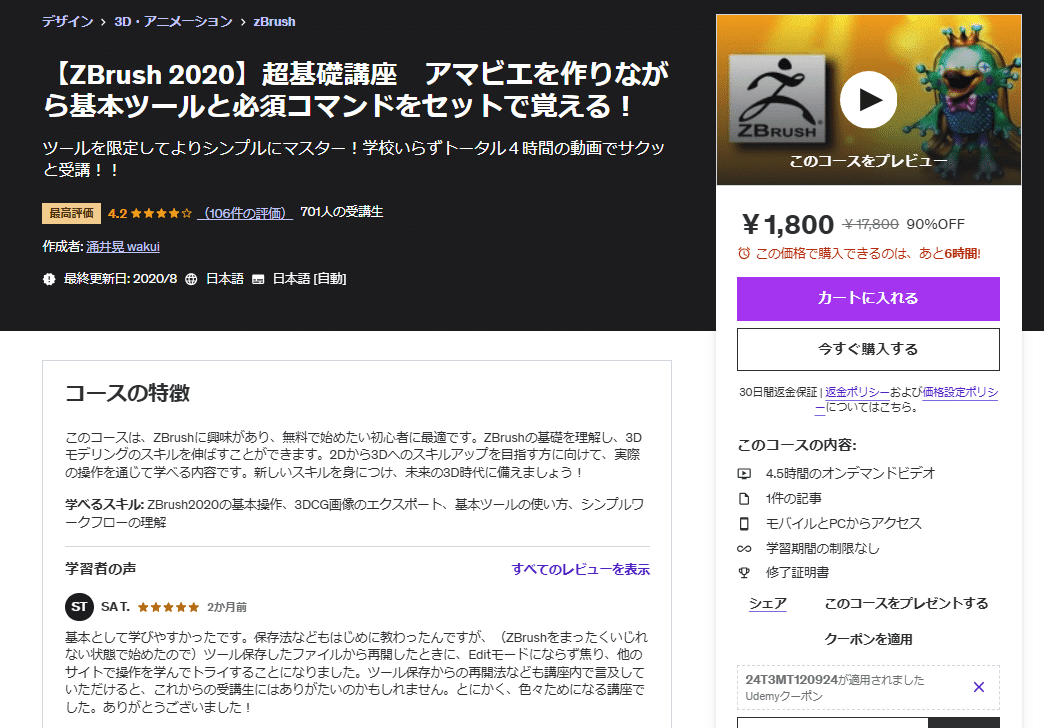1044x728 pixels.
Task: Click クーポンを適用 apply coupon button
Action: click(x=868, y=639)
